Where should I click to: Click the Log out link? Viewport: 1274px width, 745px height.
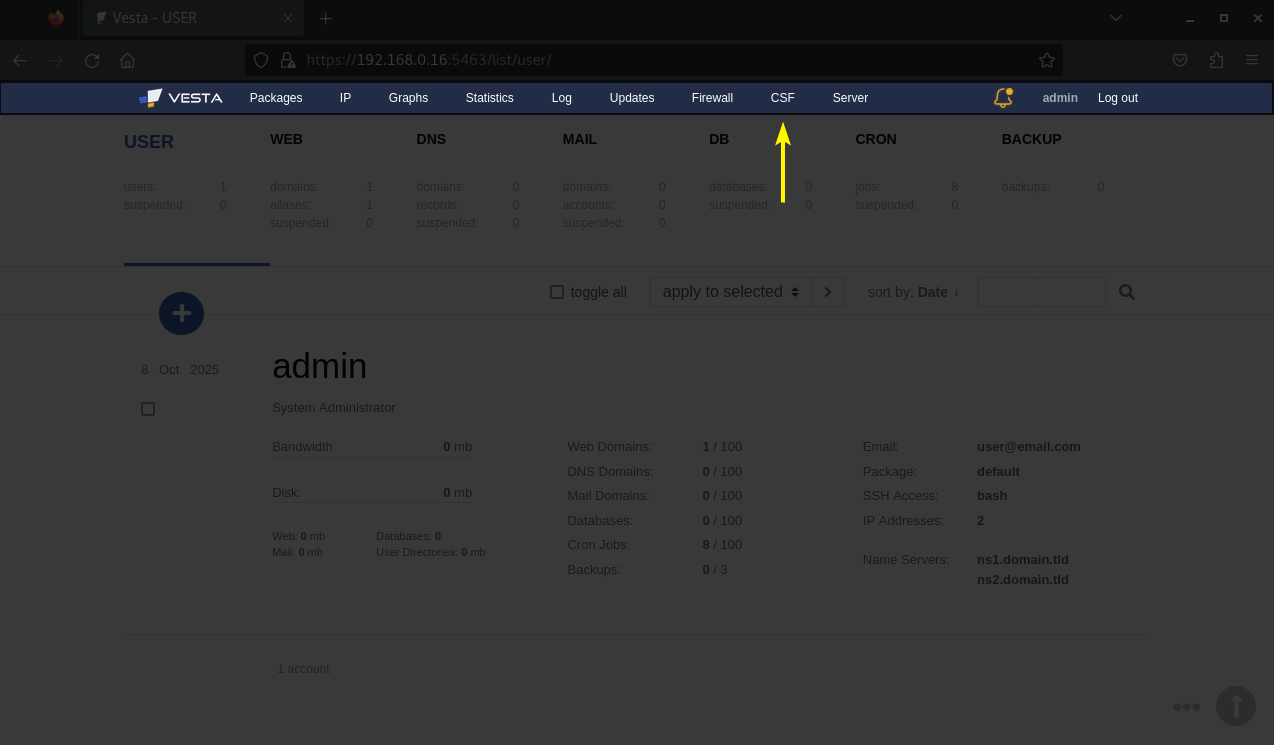point(1117,98)
